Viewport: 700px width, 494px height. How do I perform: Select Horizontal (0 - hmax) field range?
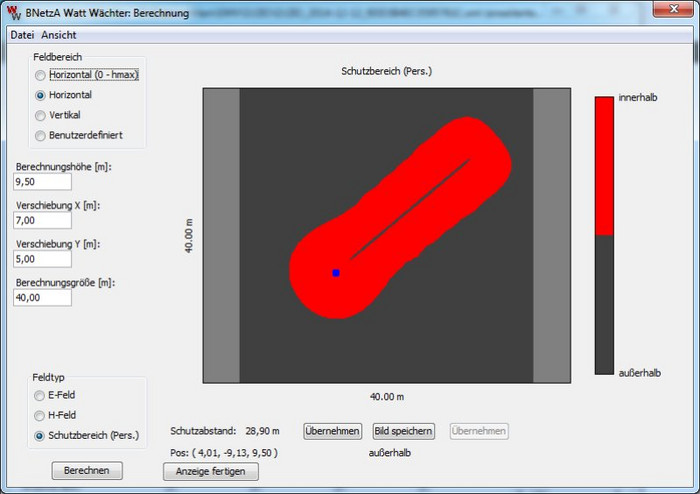coord(41,75)
